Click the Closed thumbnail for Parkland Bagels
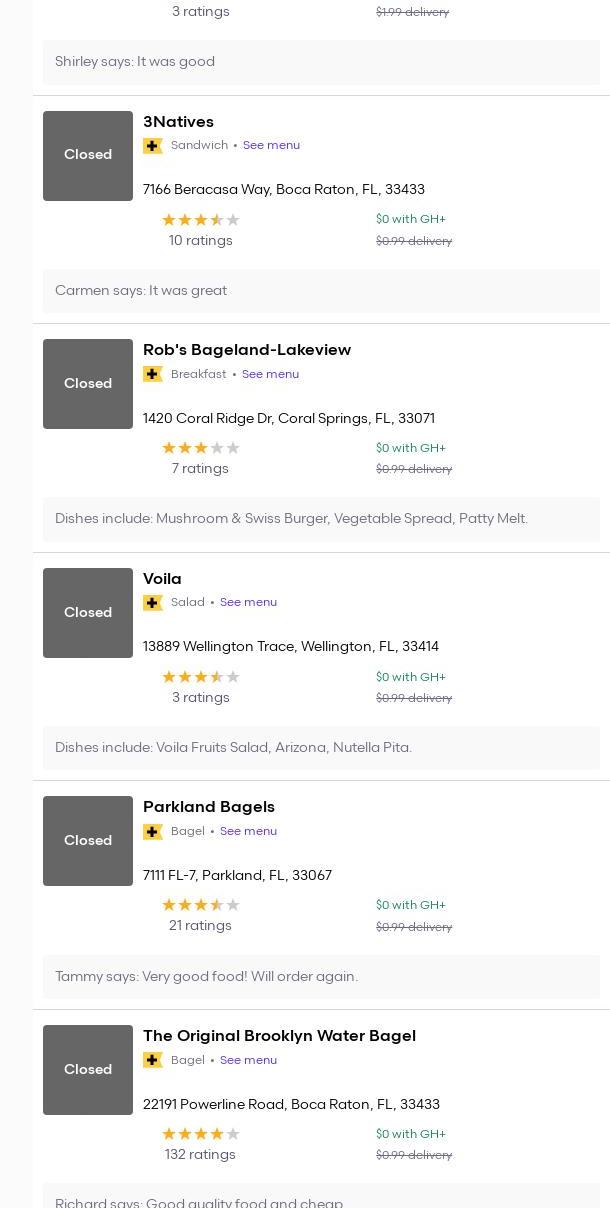 pos(88,841)
